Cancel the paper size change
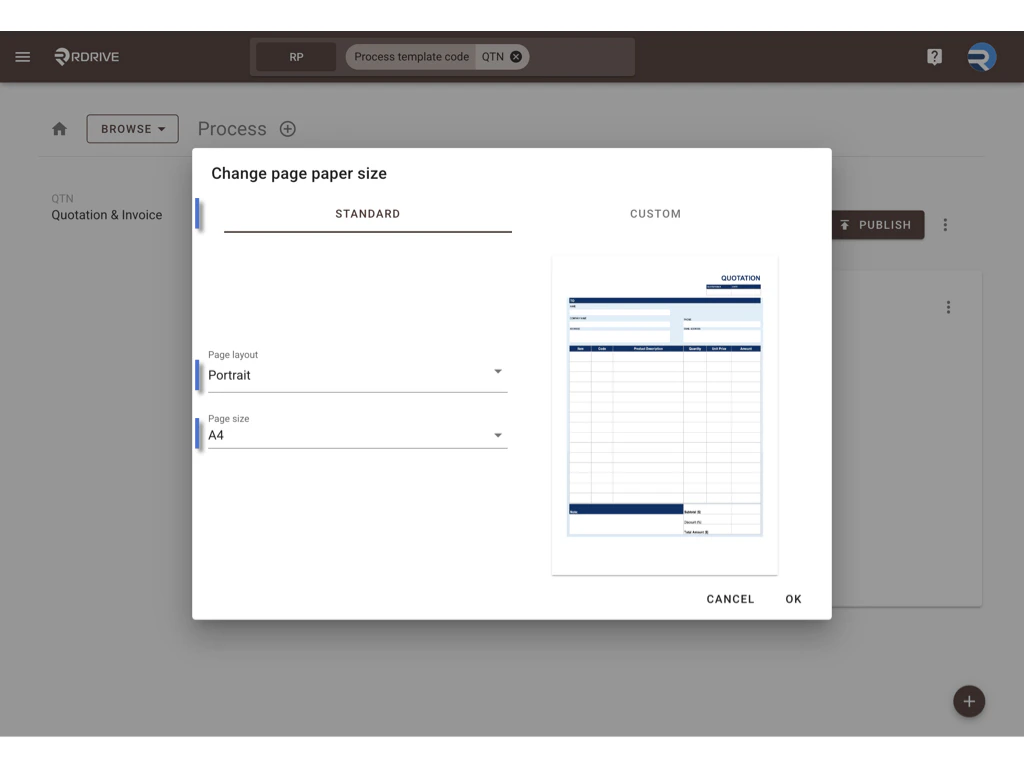This screenshot has width=1024, height=768. point(730,598)
